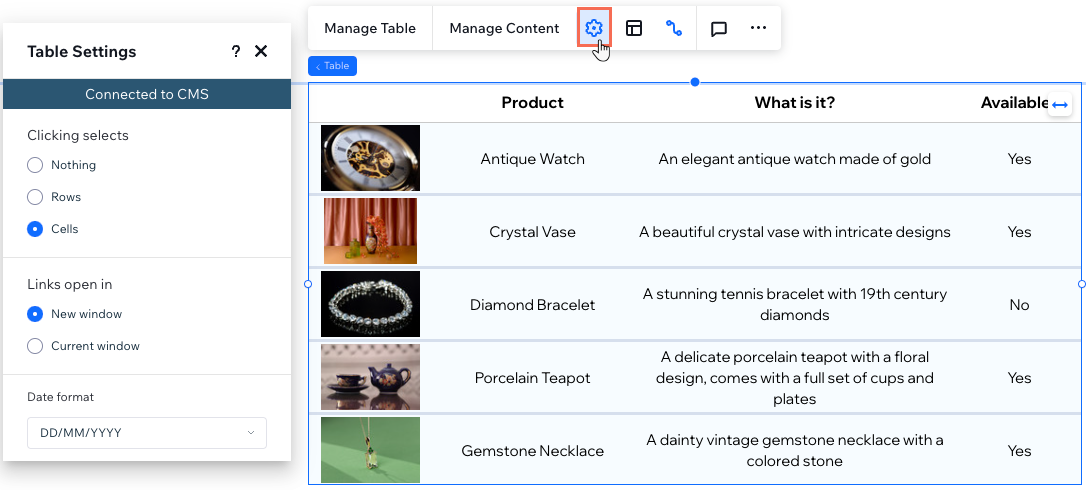Click the tennis bracelet description cell

[794, 304]
